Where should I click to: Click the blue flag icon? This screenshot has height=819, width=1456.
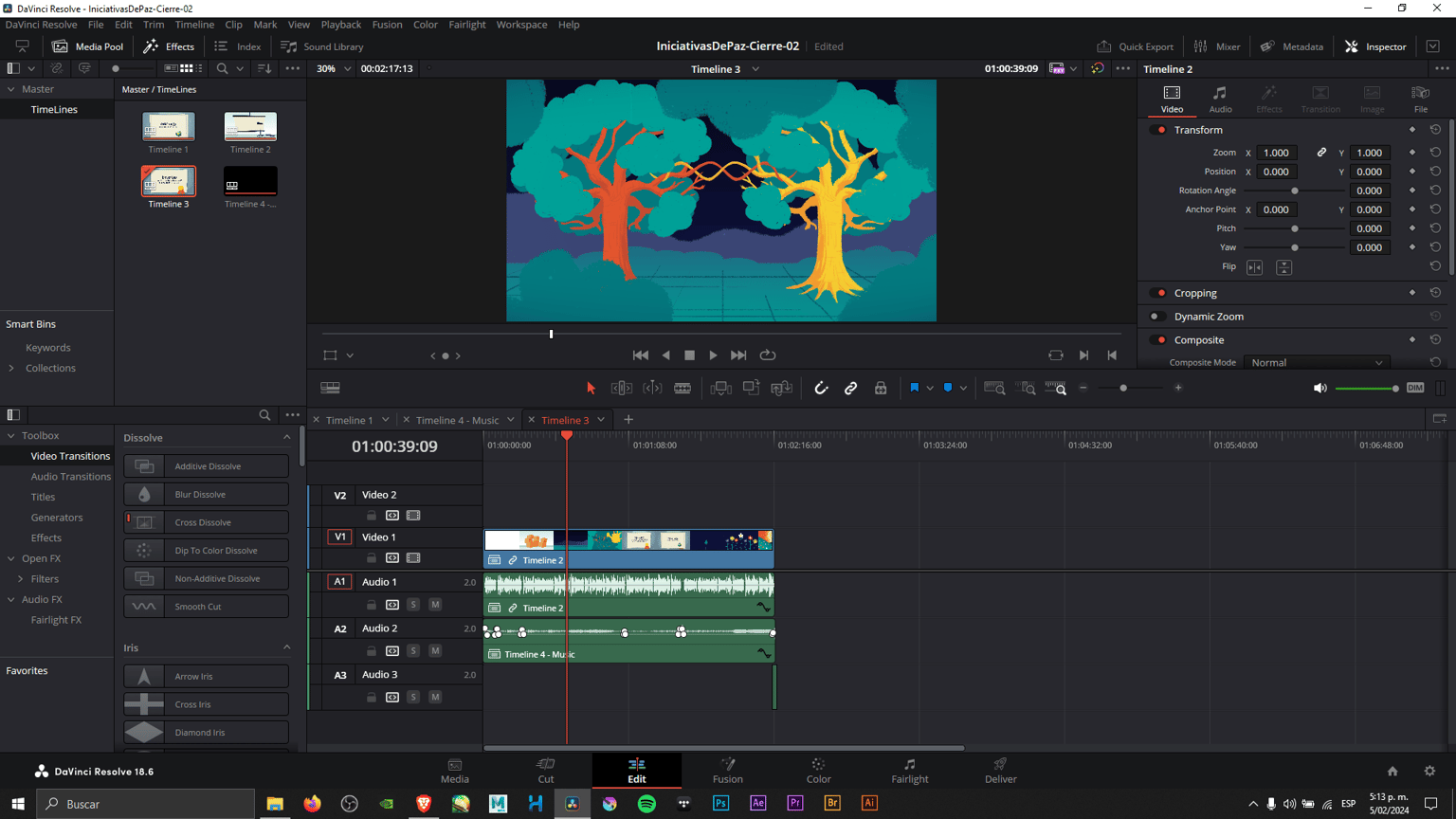pyautogui.click(x=915, y=388)
